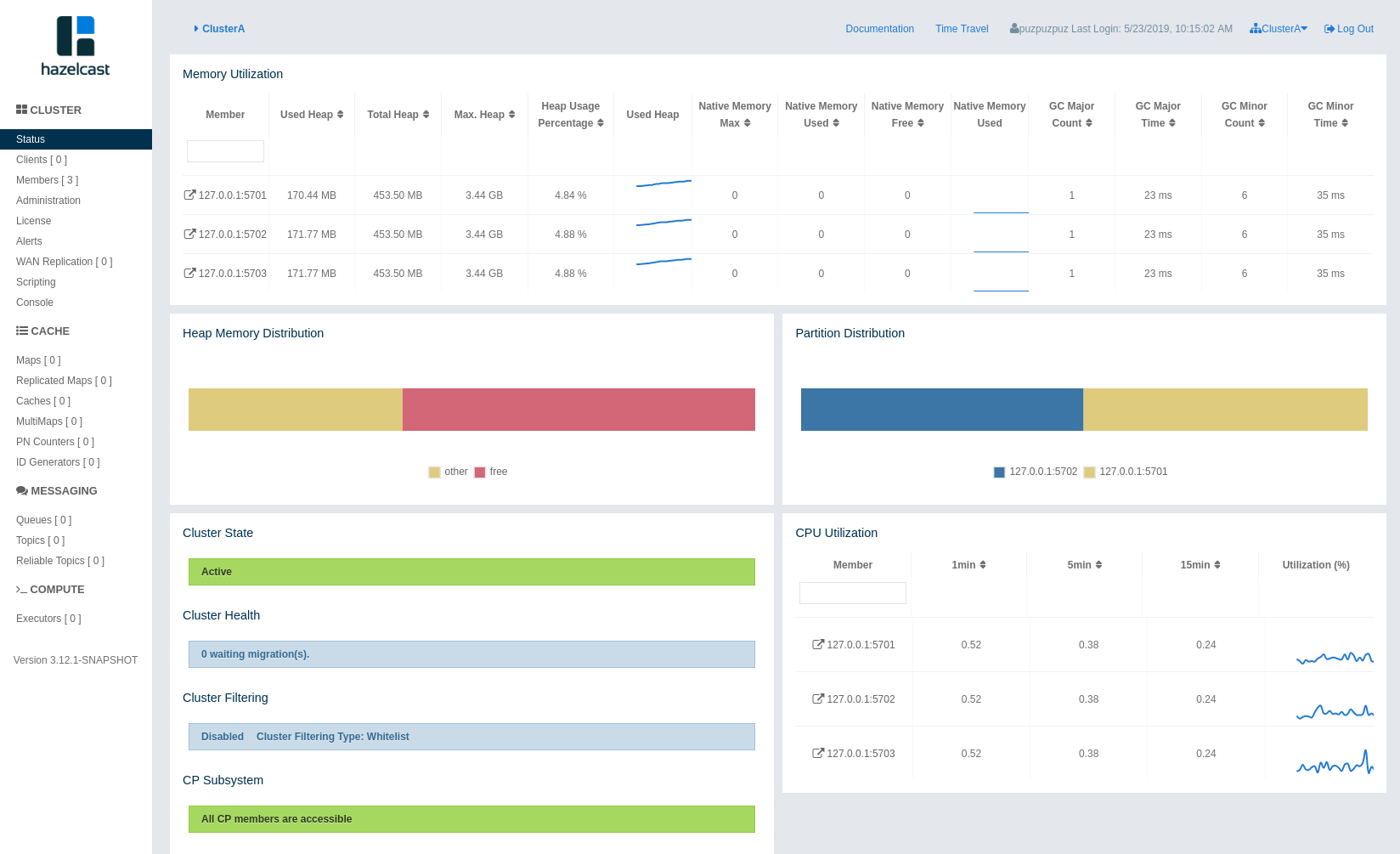This screenshot has height=854, width=1400.
Task: Sort by Heap Usage Percentage column
Action: (600, 123)
